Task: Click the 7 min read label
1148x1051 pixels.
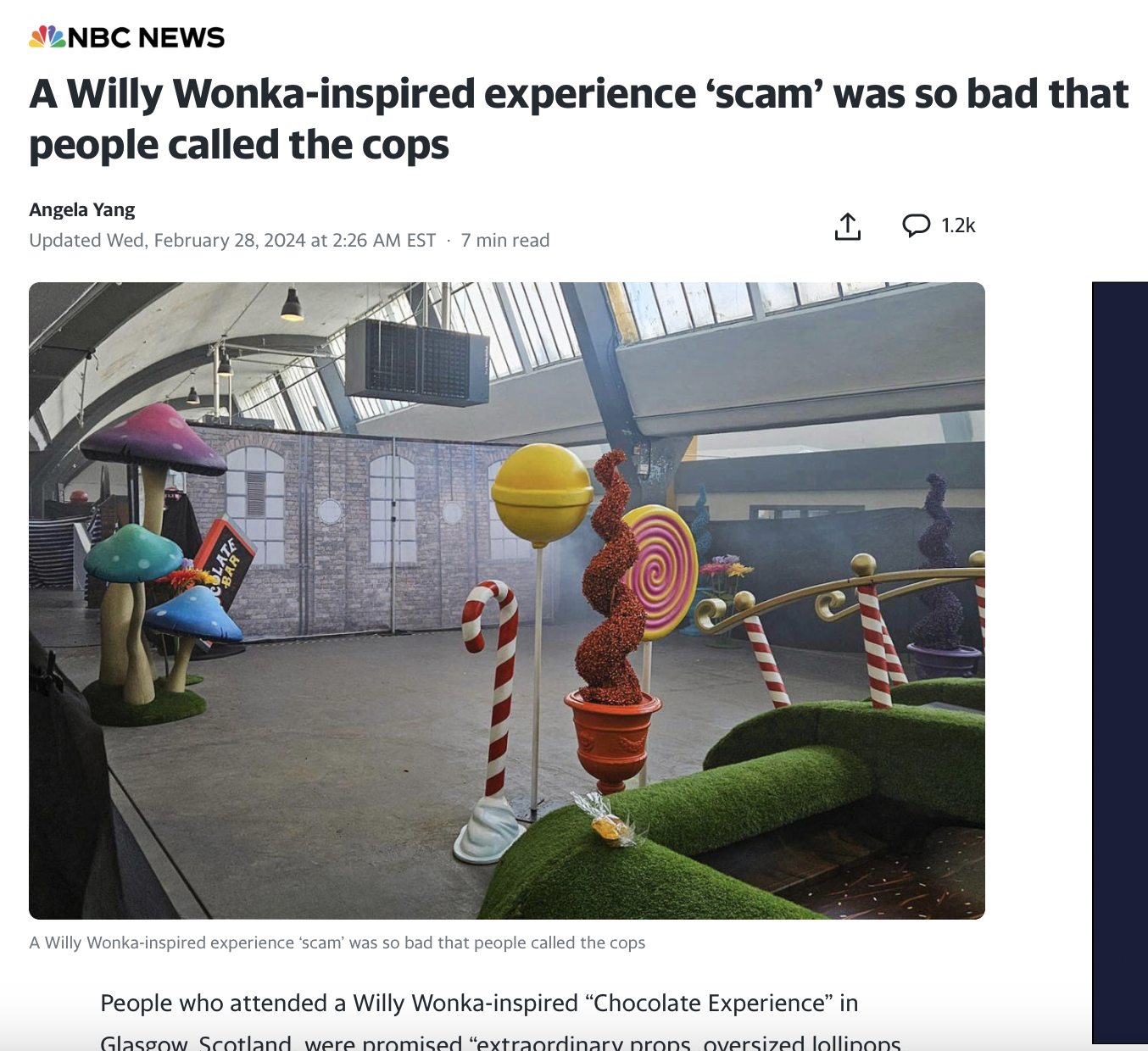Action: pos(505,241)
